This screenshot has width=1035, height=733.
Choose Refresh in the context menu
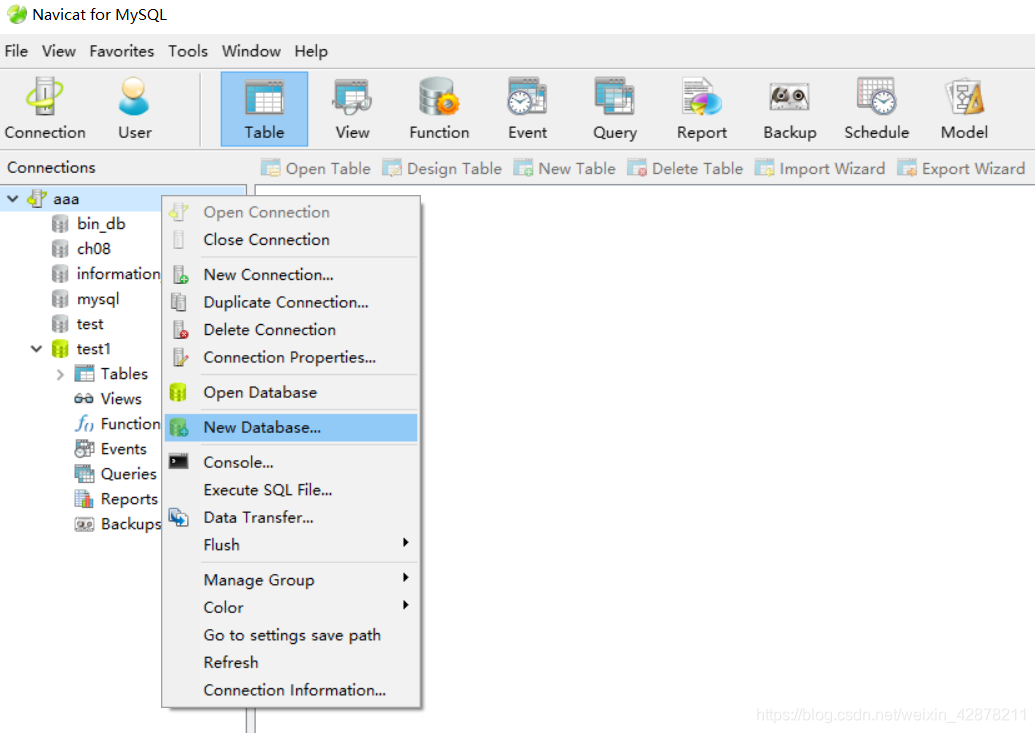291,662
